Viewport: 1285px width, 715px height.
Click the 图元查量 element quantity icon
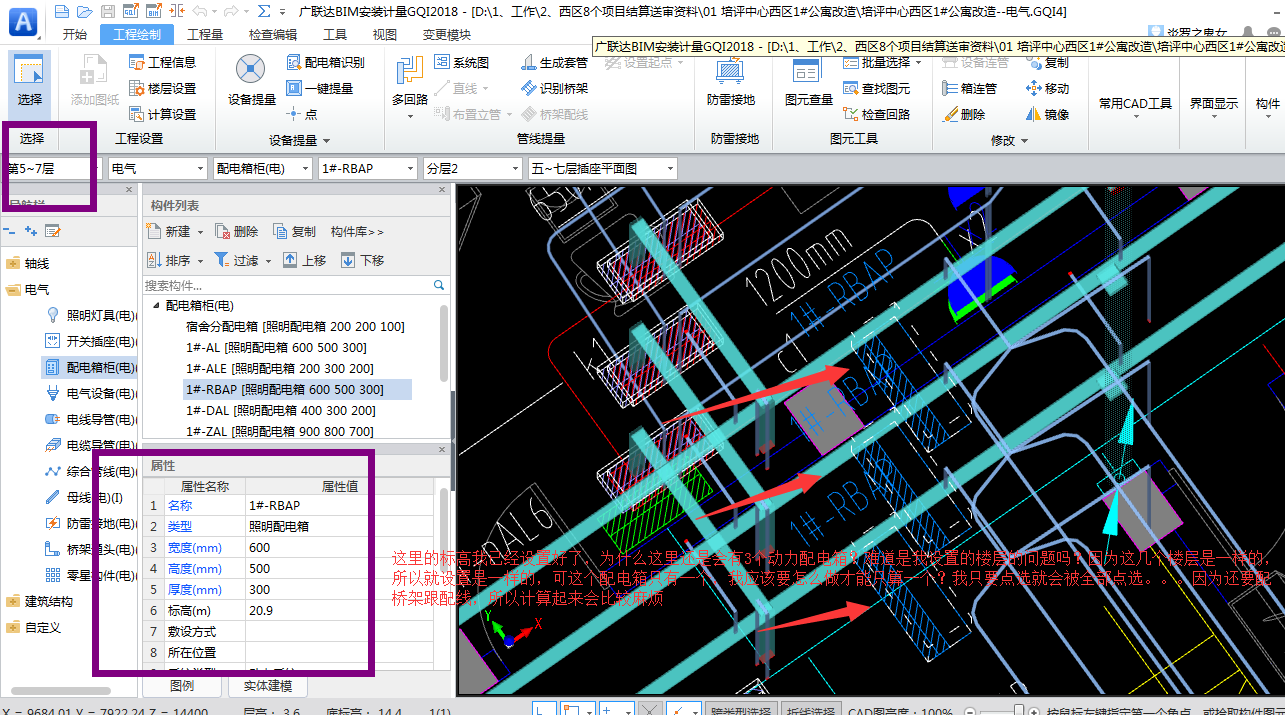[x=808, y=71]
